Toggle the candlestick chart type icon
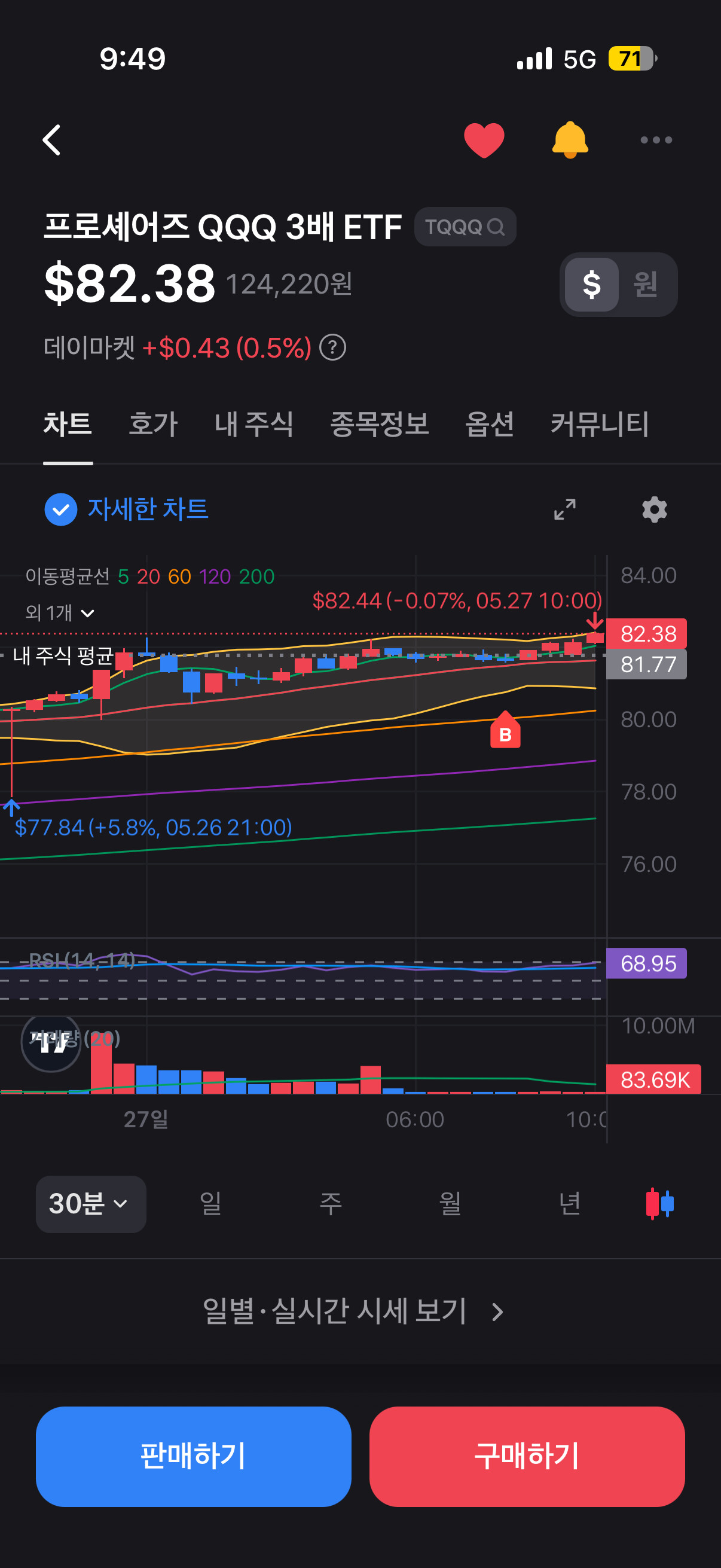 660,1203
